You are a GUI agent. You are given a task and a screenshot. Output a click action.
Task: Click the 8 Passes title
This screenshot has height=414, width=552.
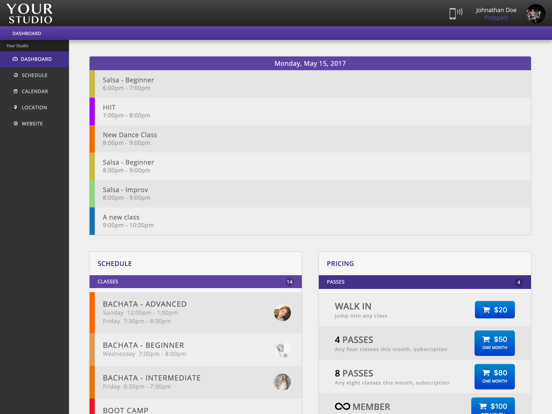click(354, 373)
